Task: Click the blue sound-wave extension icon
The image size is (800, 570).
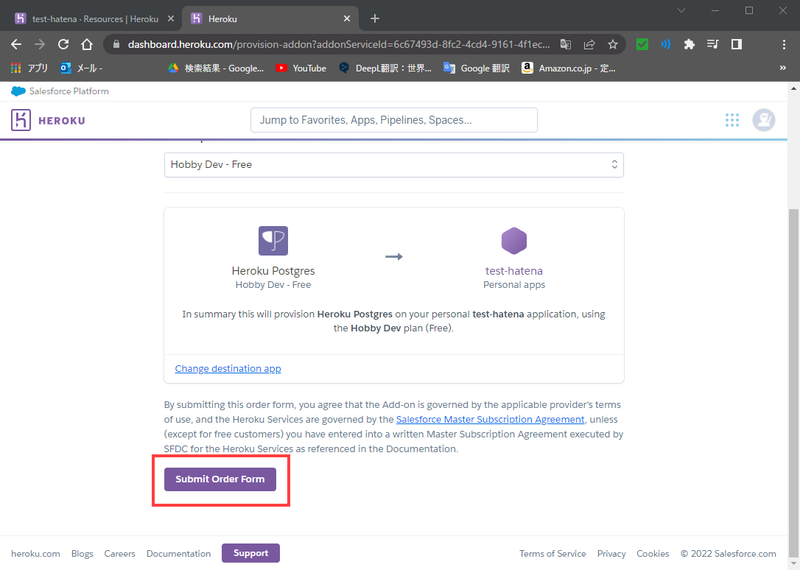Action: (666, 44)
